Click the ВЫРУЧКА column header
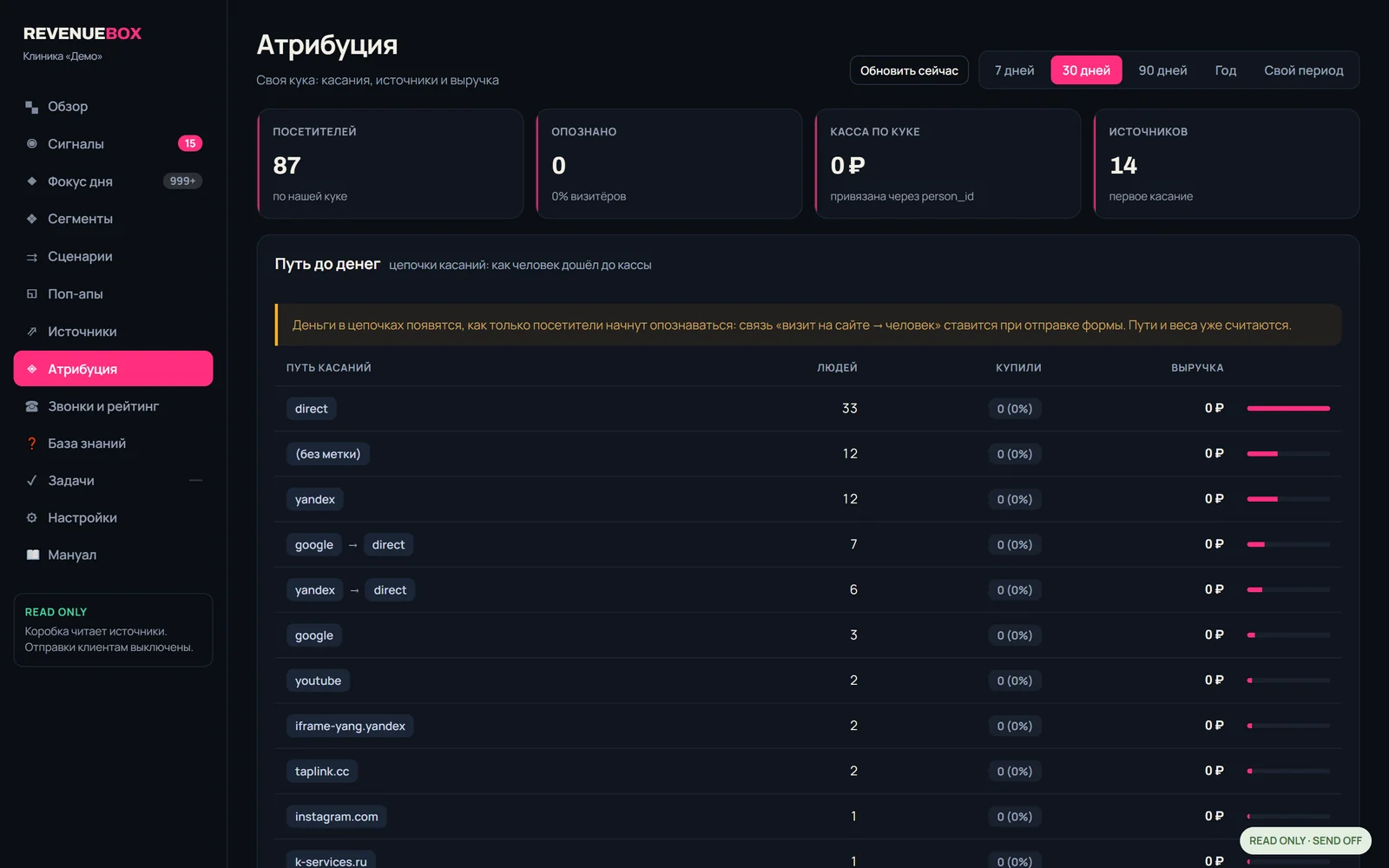1389x868 pixels. [x=1197, y=368]
